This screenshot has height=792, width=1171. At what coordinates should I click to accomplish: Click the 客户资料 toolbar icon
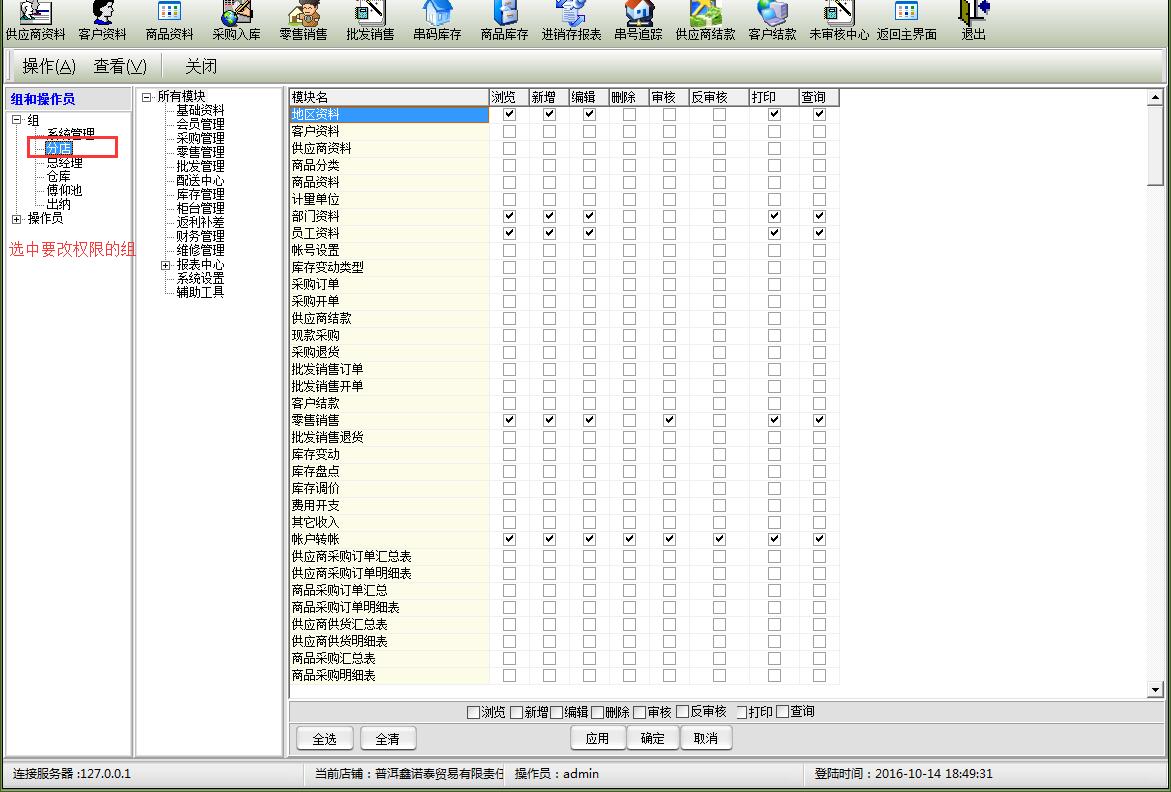pyautogui.click(x=102, y=20)
